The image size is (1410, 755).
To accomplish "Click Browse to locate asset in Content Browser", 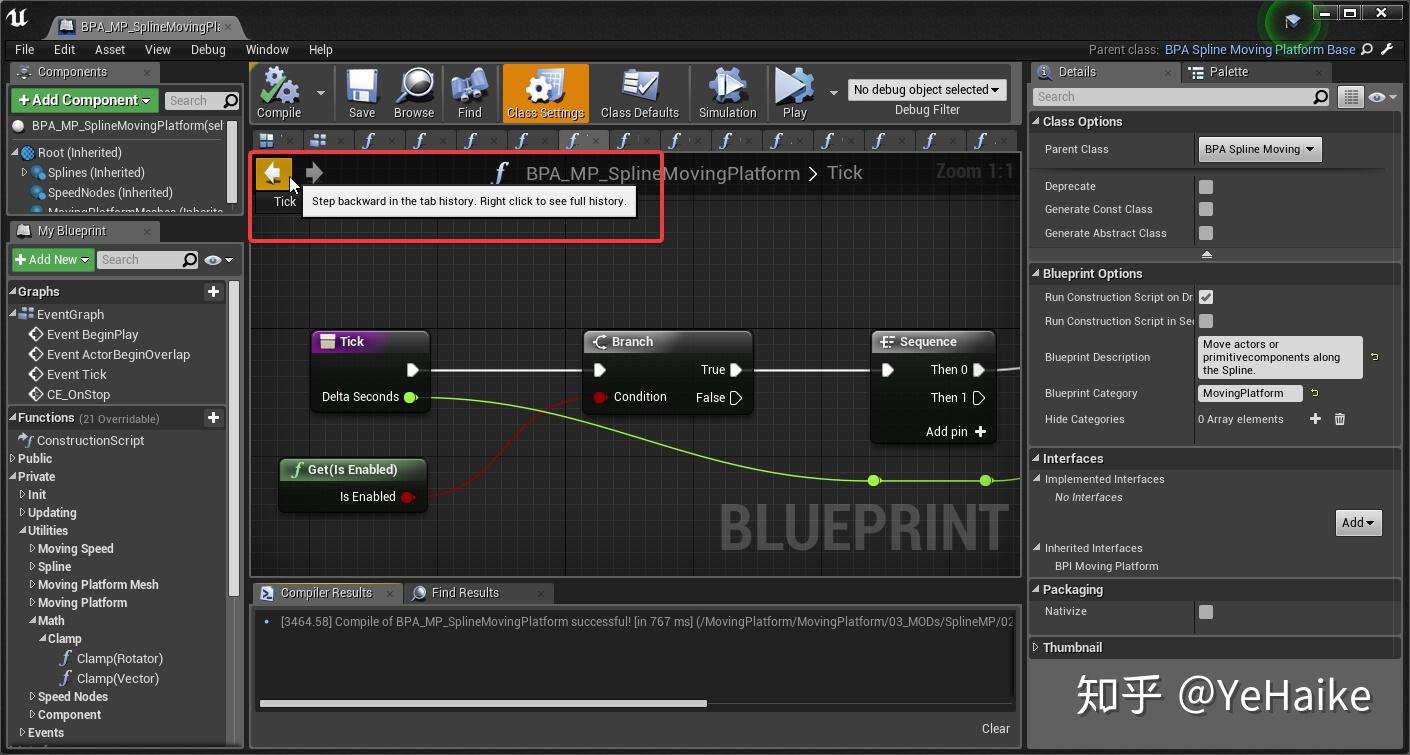I will (414, 92).
